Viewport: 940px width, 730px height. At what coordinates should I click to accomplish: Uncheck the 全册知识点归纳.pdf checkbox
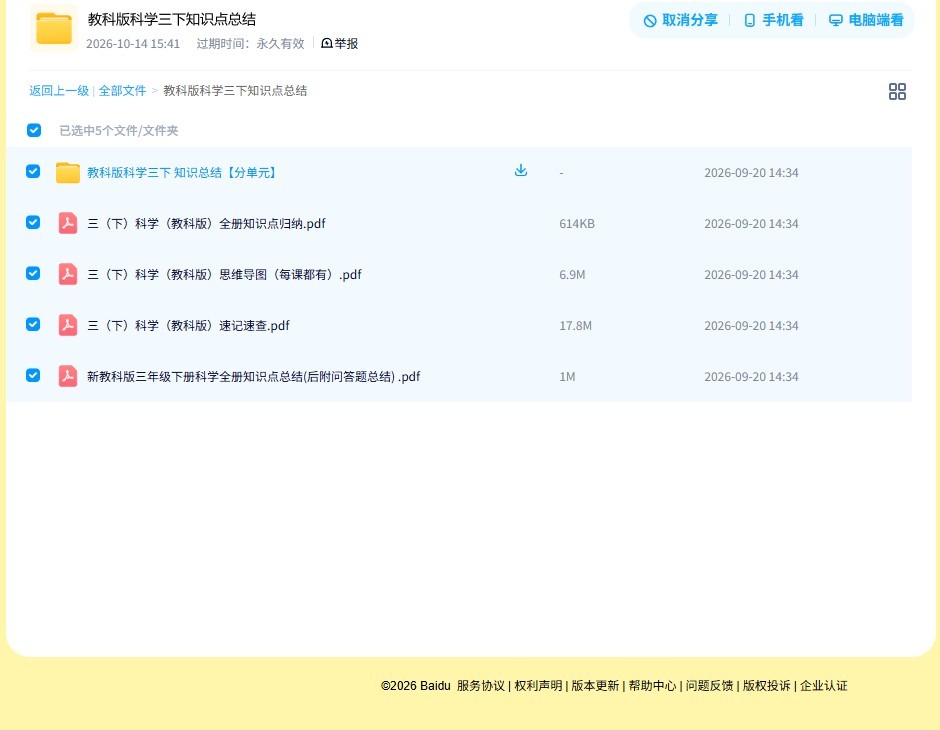click(33, 222)
